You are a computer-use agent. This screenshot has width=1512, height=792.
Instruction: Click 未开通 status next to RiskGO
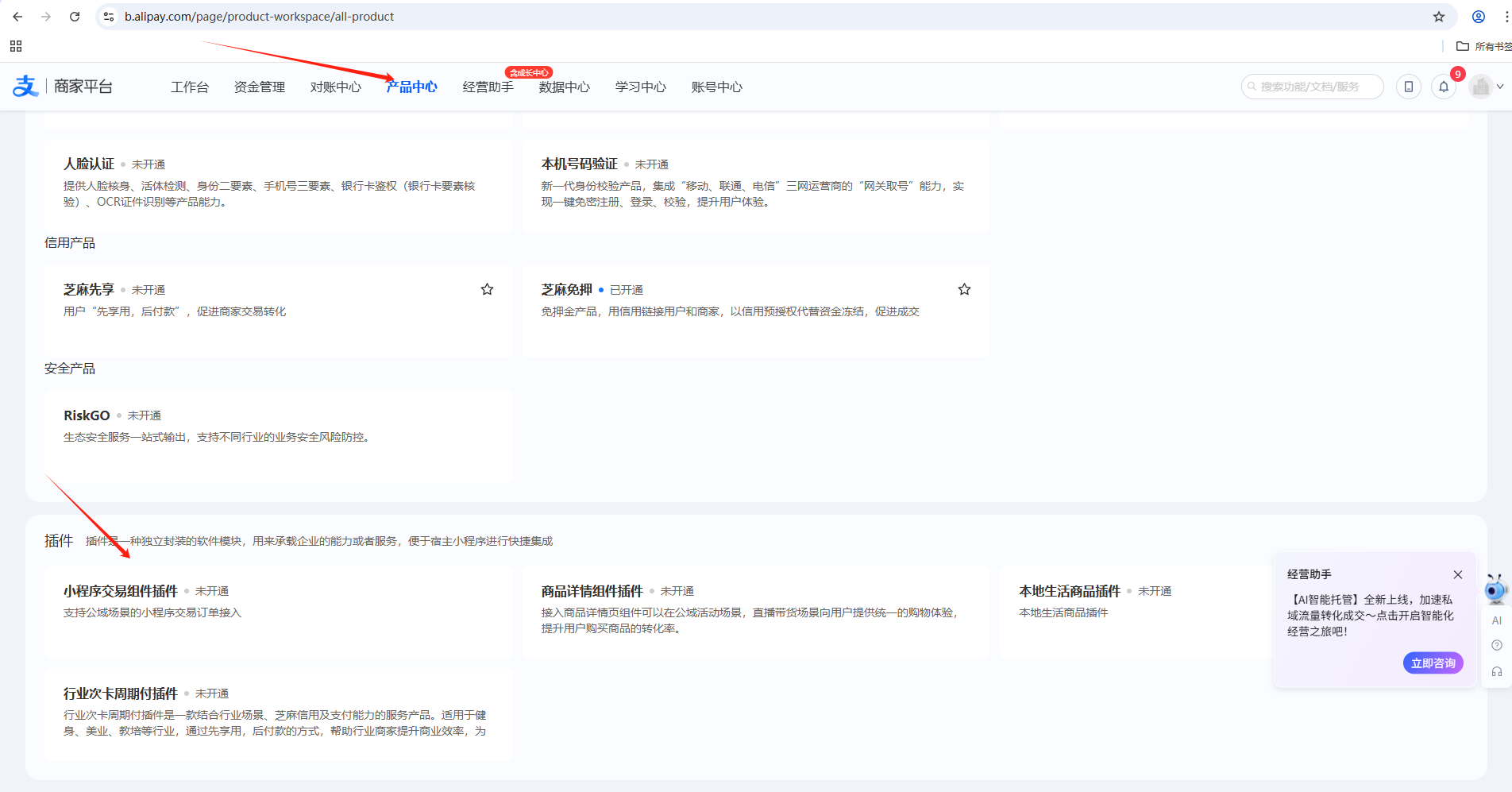[145, 415]
